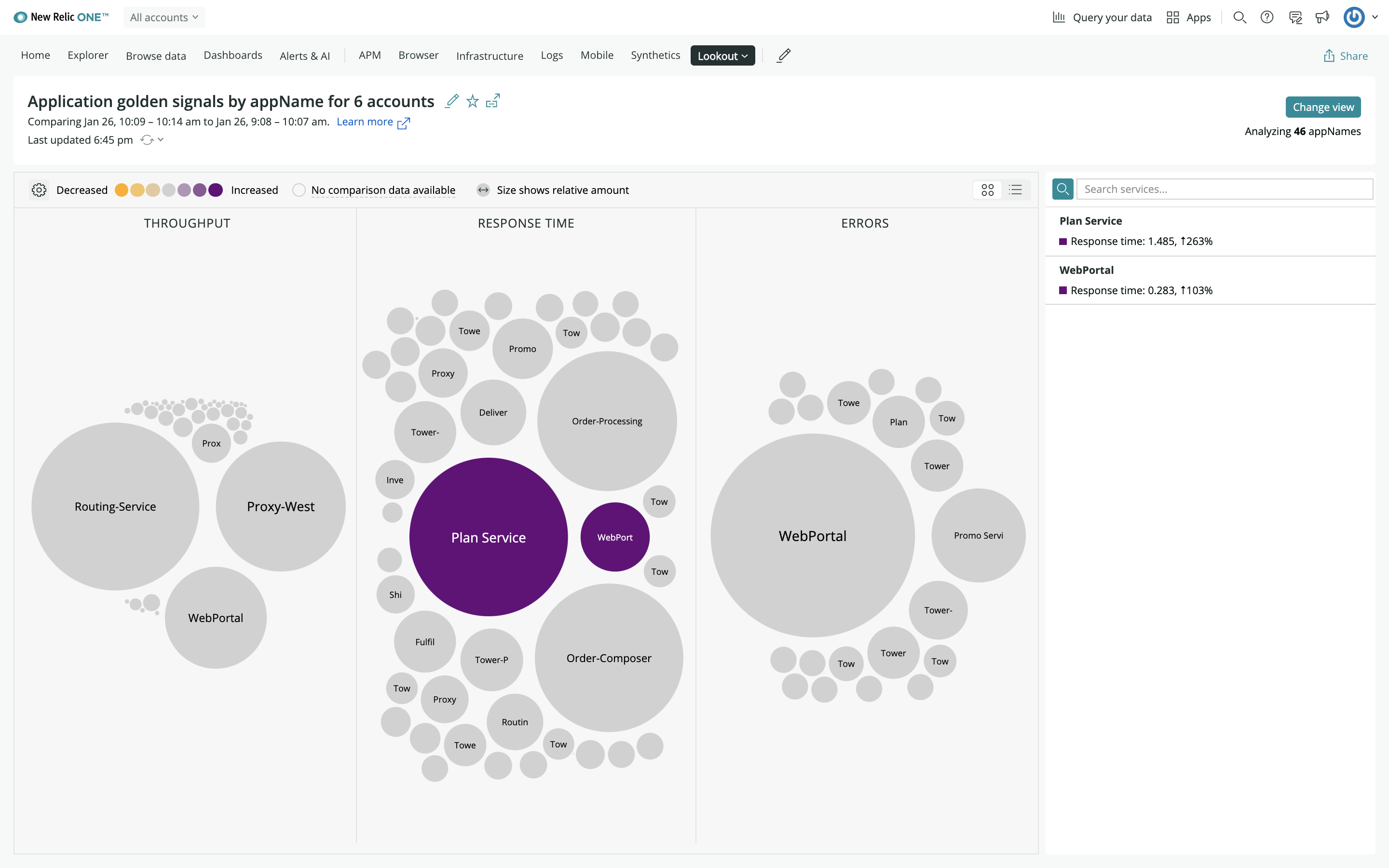Screen dimensions: 1389x868
Task: Switch to list view
Action: coord(1015,190)
